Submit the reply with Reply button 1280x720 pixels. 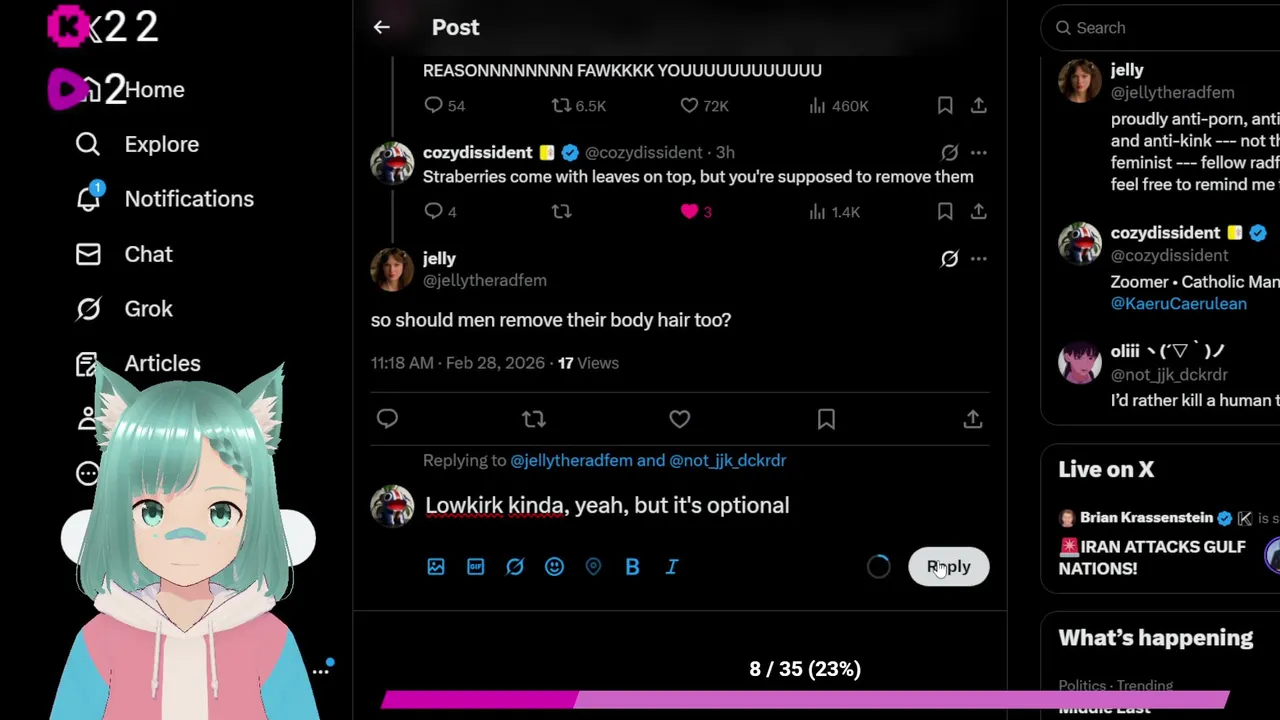949,567
